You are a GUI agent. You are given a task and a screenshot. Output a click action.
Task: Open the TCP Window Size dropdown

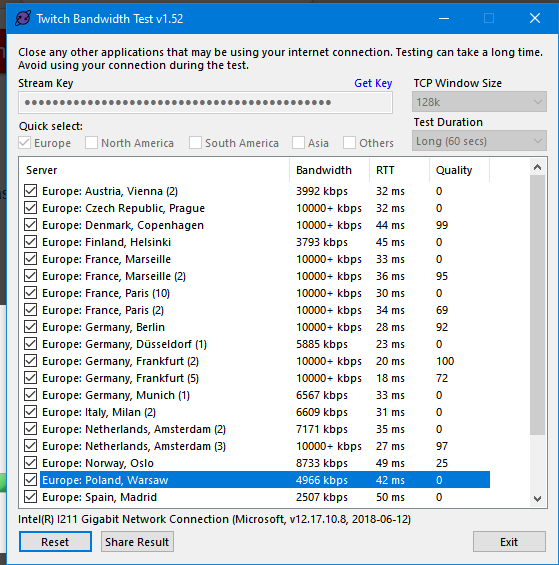pos(479,102)
